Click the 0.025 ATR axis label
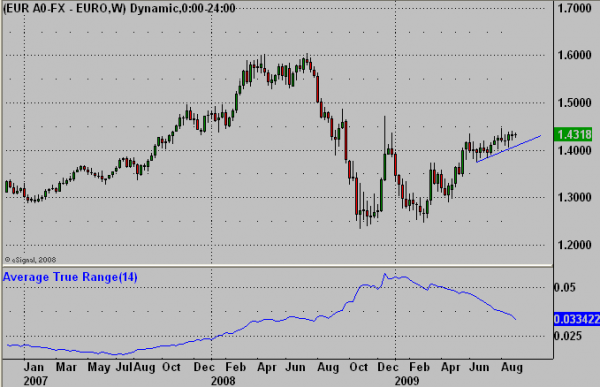600x387 pixels. [568, 336]
